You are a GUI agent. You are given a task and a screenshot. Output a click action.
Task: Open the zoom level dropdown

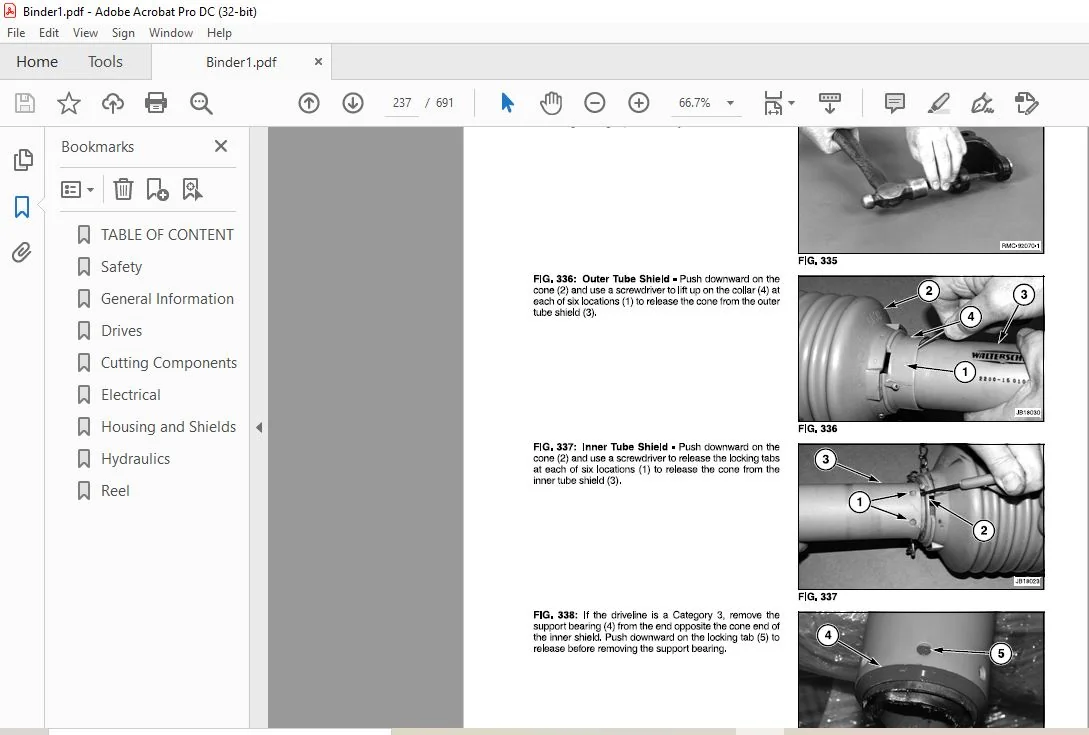point(730,103)
